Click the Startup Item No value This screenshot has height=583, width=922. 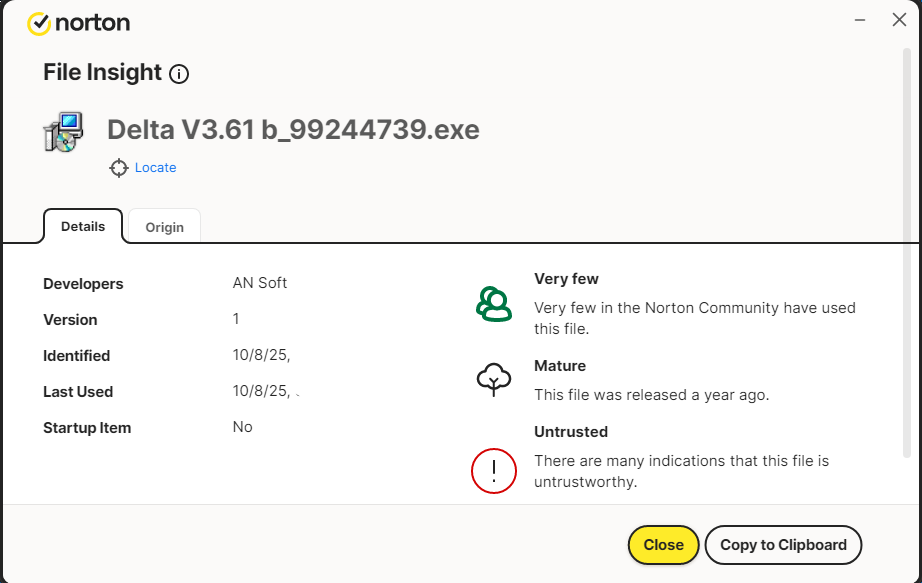coord(242,427)
